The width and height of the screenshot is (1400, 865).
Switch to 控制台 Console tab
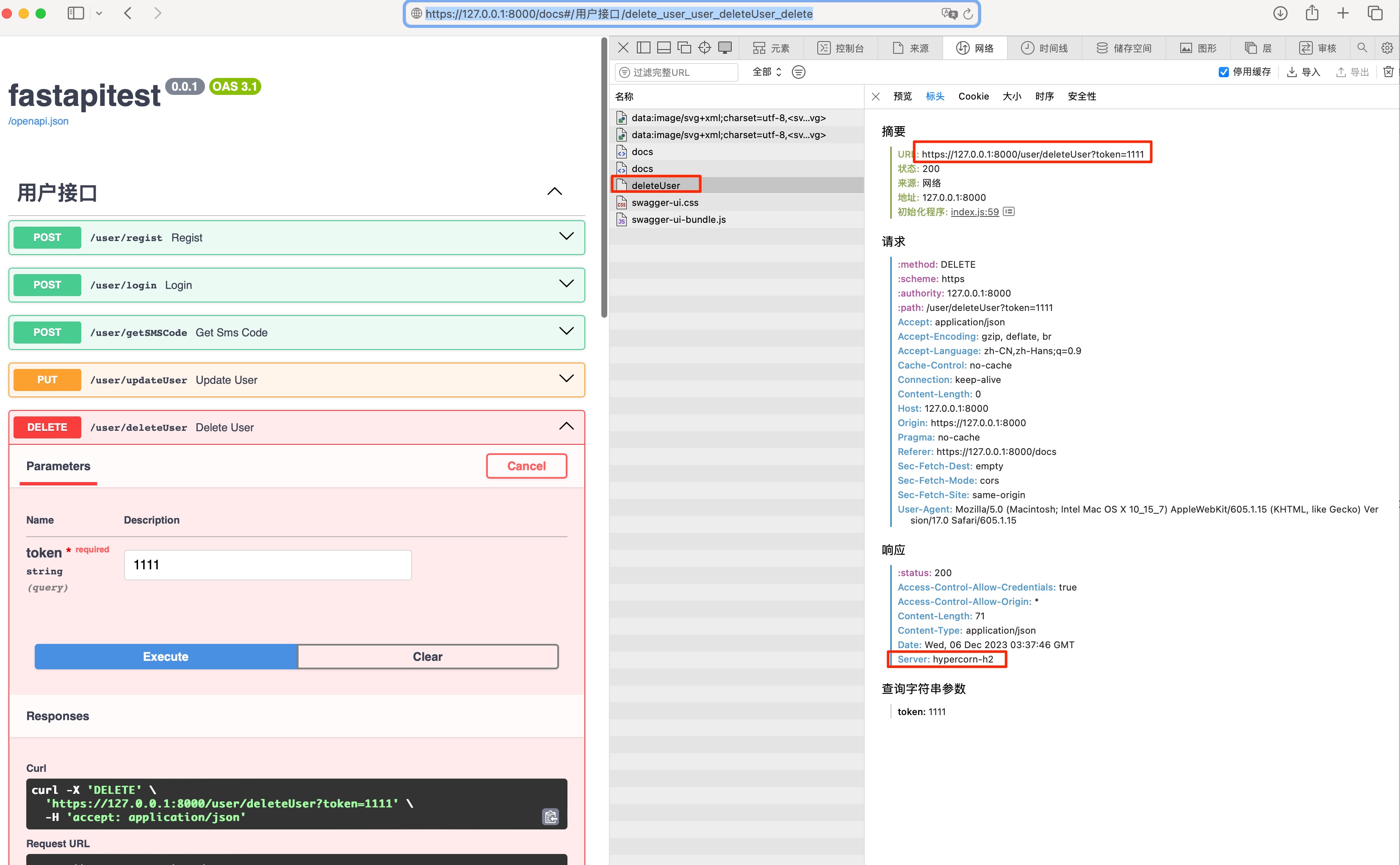pos(840,48)
